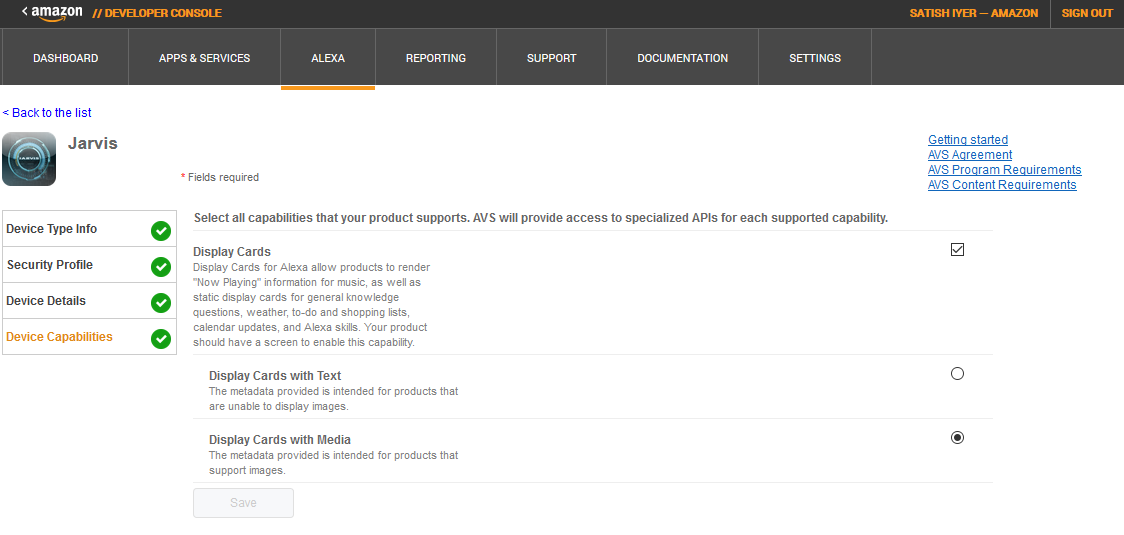Click the Save button
The width and height of the screenshot is (1124, 535).
coord(243,503)
